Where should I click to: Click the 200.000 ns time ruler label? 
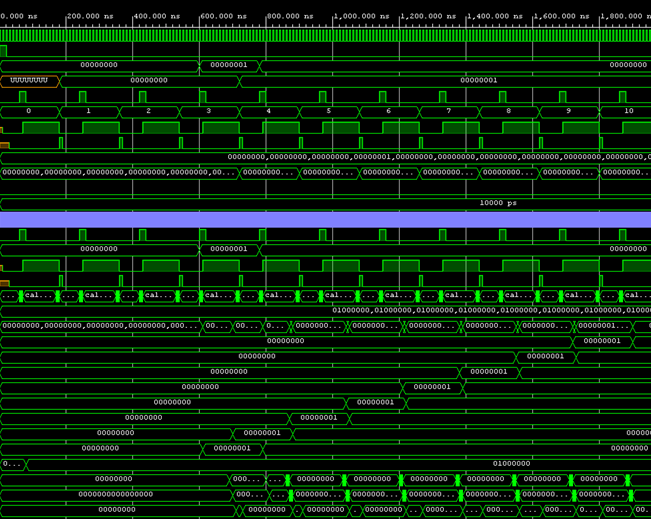pos(90,17)
